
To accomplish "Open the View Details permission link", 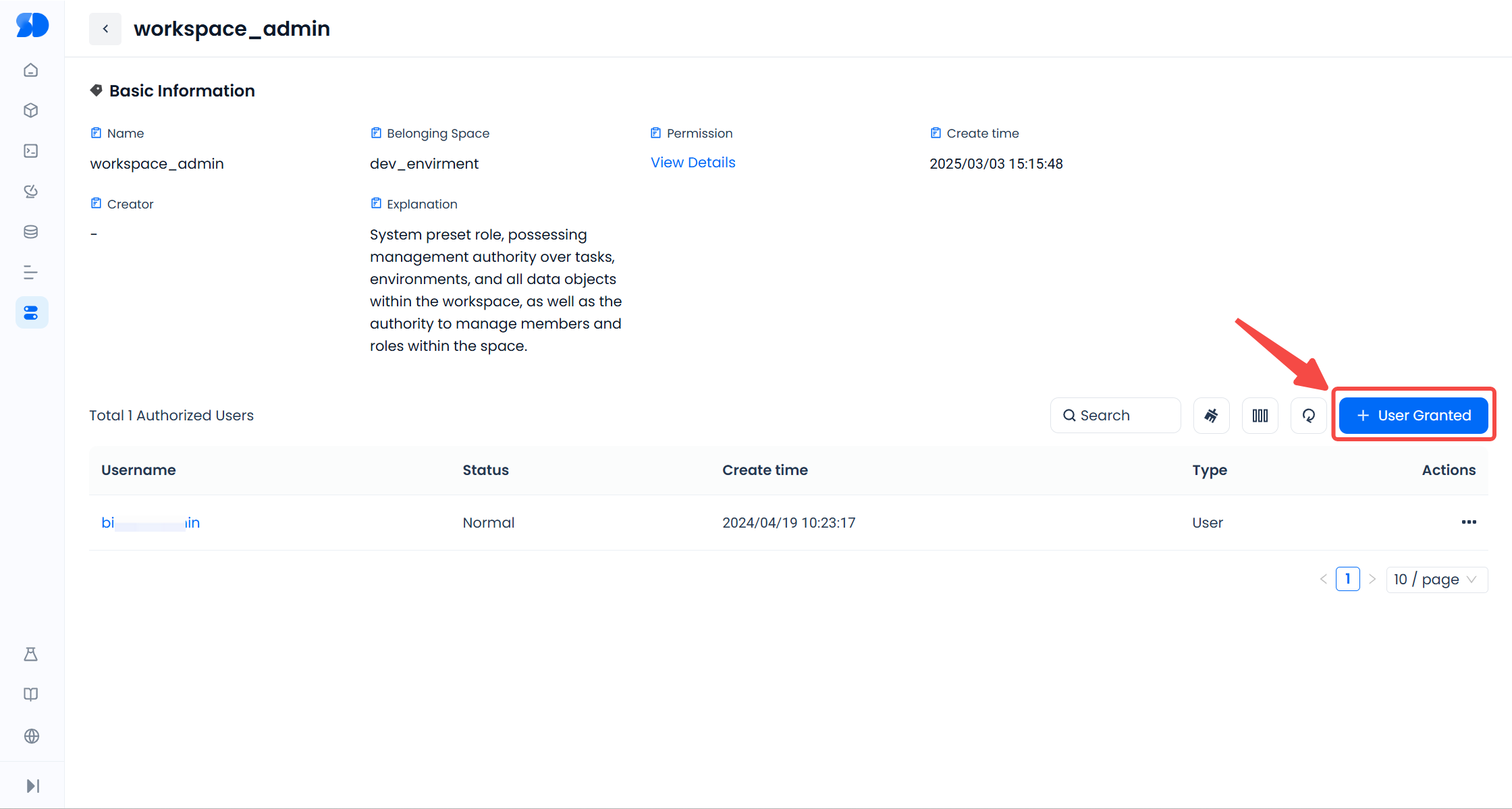I will point(693,163).
